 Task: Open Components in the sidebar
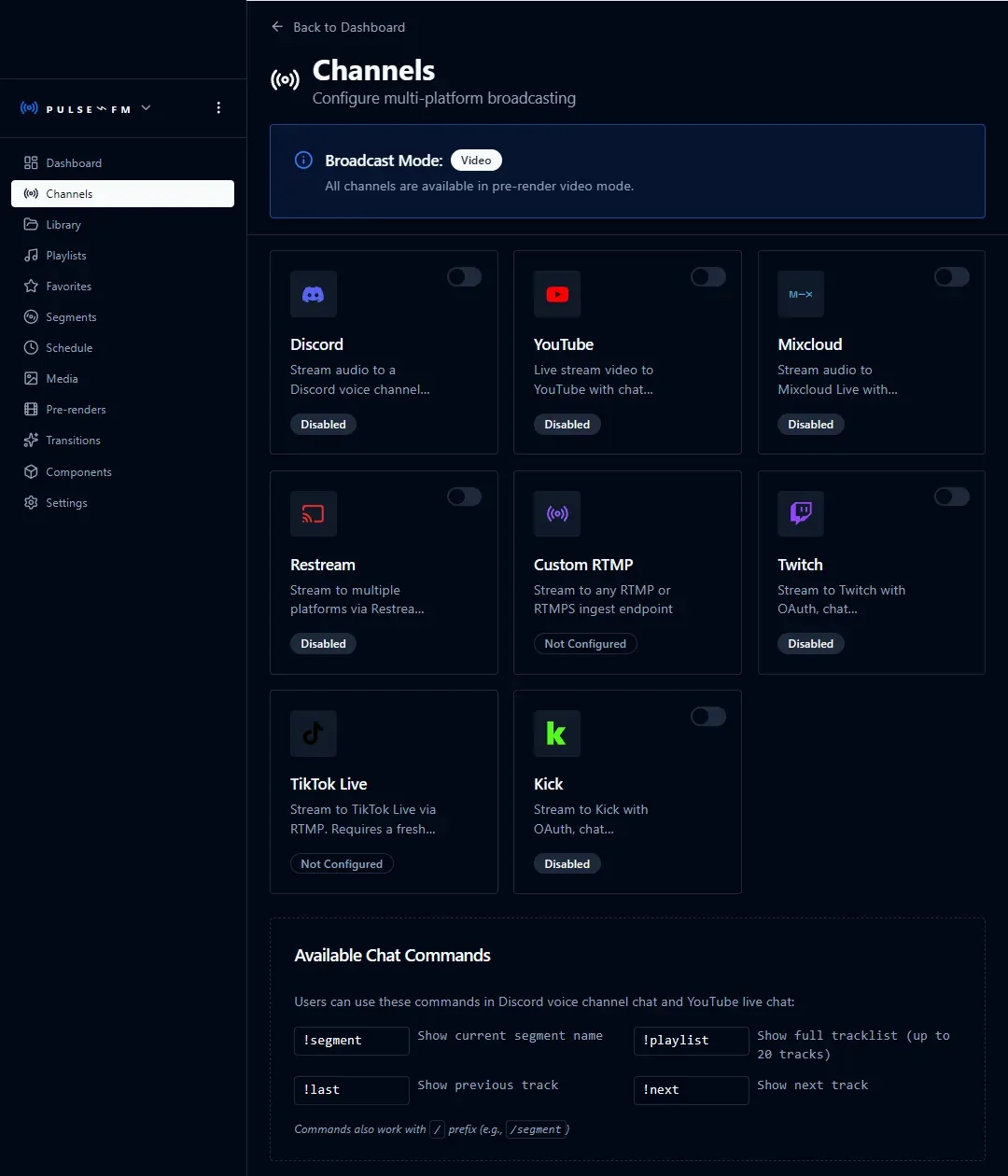[x=122, y=471]
